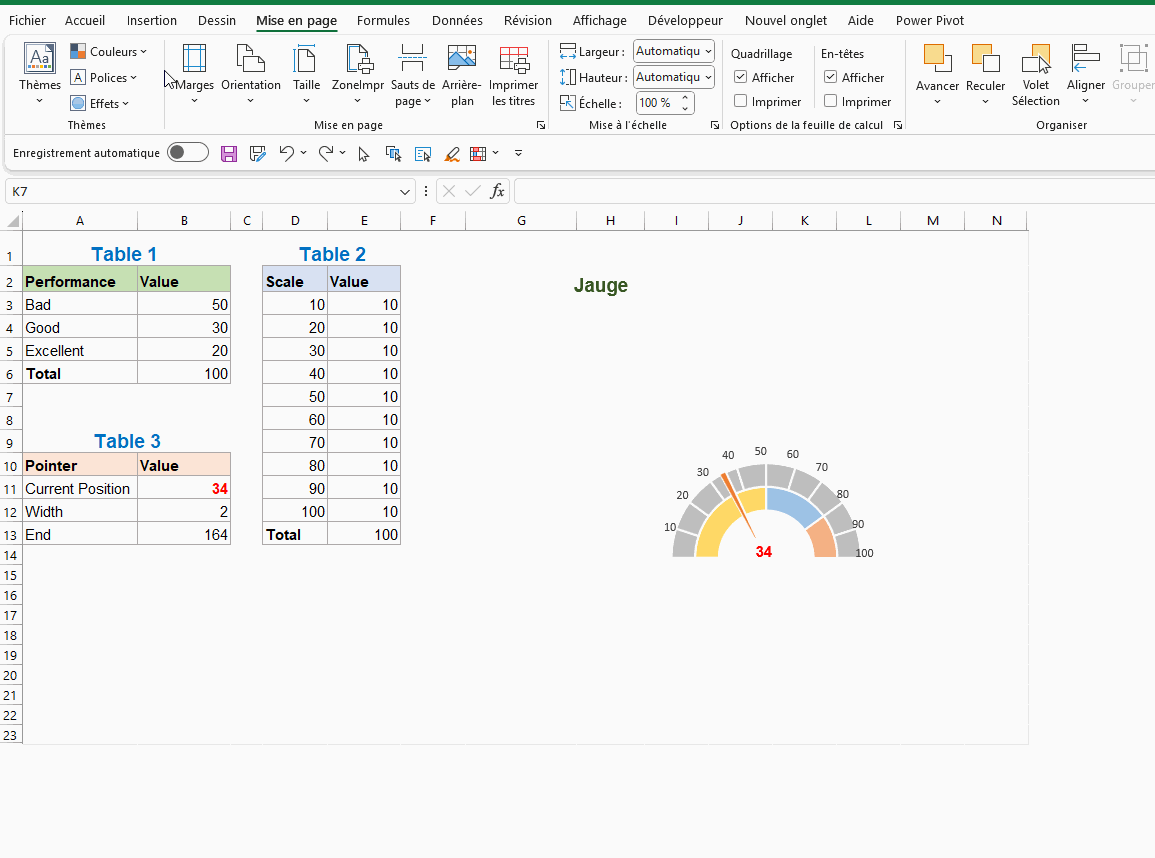Click the Volet Sélection pane icon
The height and width of the screenshot is (858, 1155).
(x=1035, y=60)
